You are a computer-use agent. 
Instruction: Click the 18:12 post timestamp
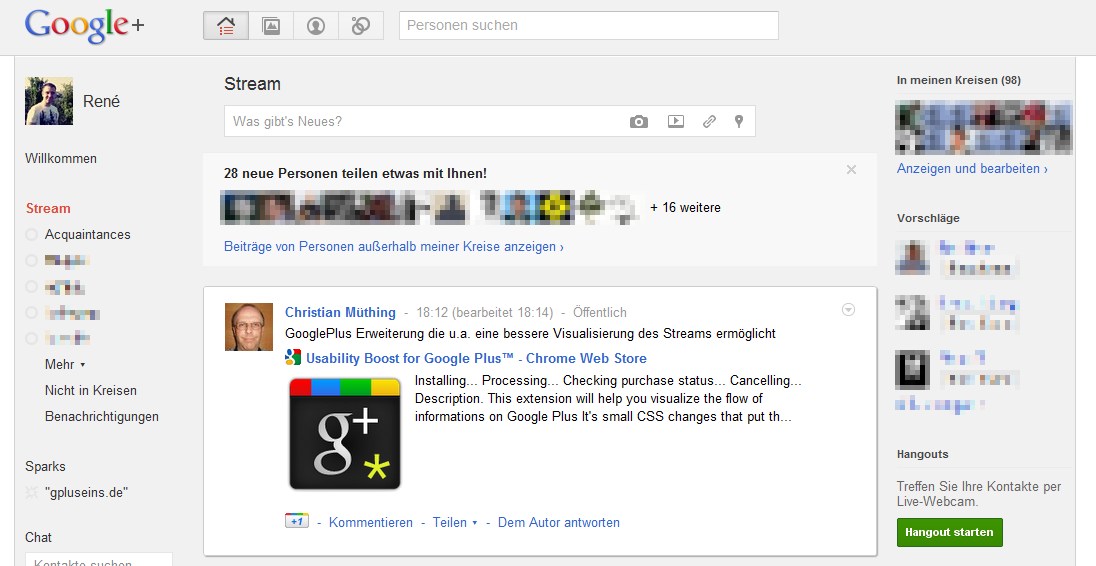[432, 312]
